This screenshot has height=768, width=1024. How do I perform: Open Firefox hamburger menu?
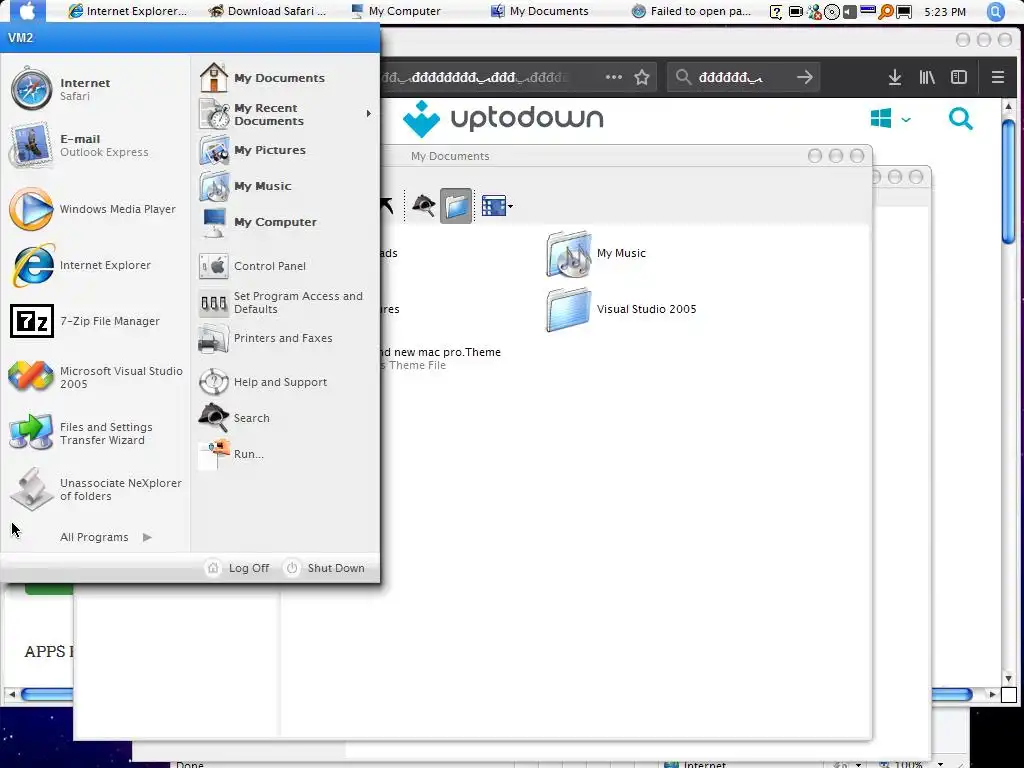tap(997, 77)
